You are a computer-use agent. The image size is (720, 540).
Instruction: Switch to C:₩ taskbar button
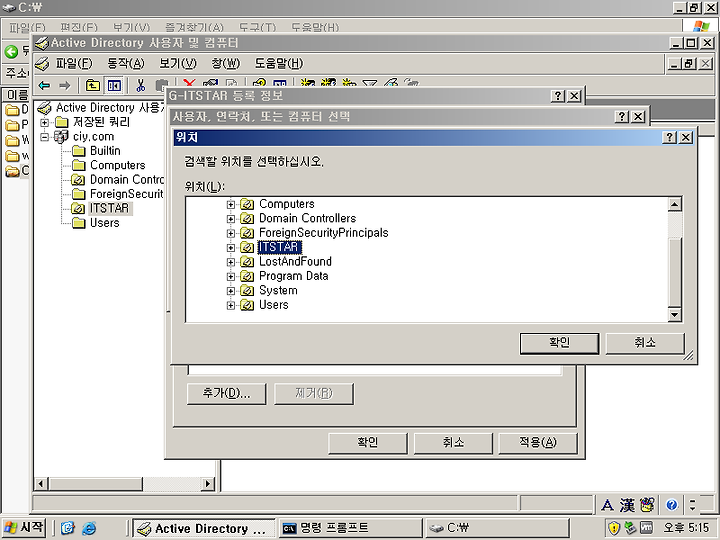(x=496, y=528)
